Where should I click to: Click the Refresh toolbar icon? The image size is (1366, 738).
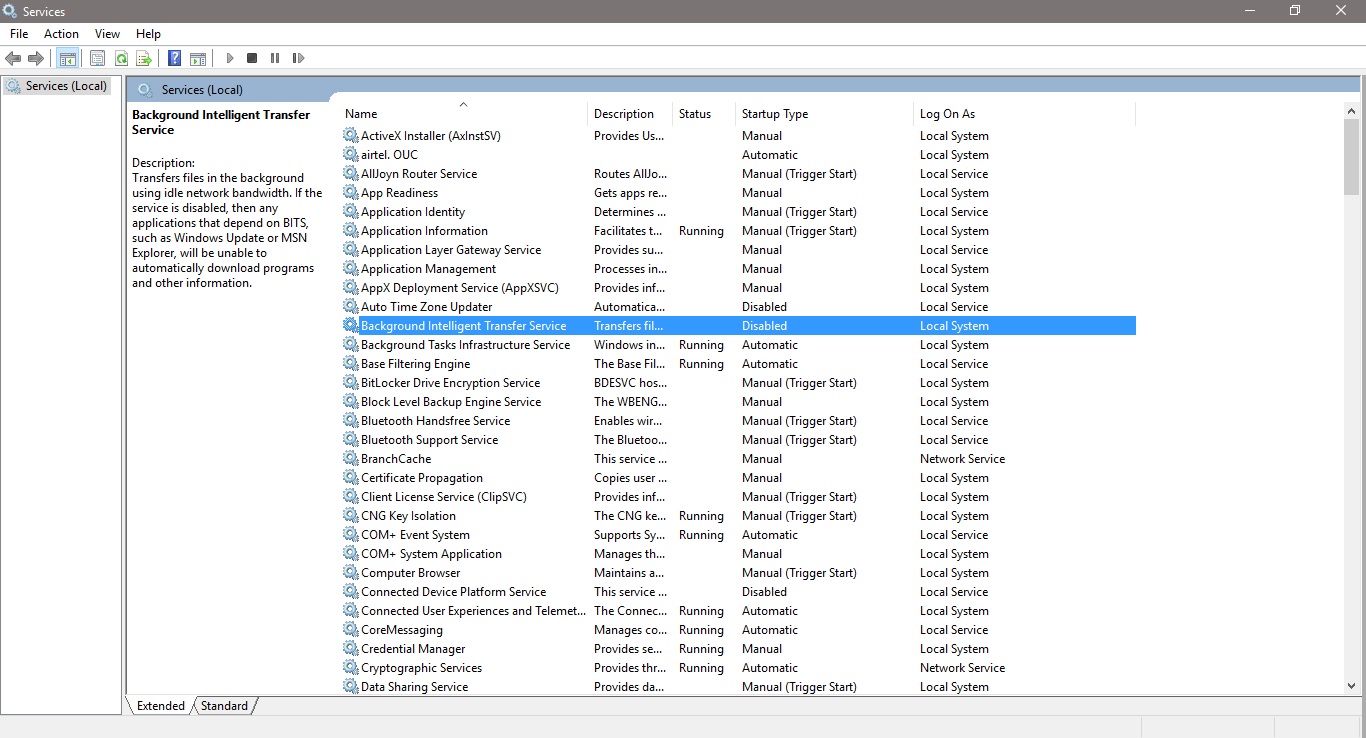click(x=121, y=58)
